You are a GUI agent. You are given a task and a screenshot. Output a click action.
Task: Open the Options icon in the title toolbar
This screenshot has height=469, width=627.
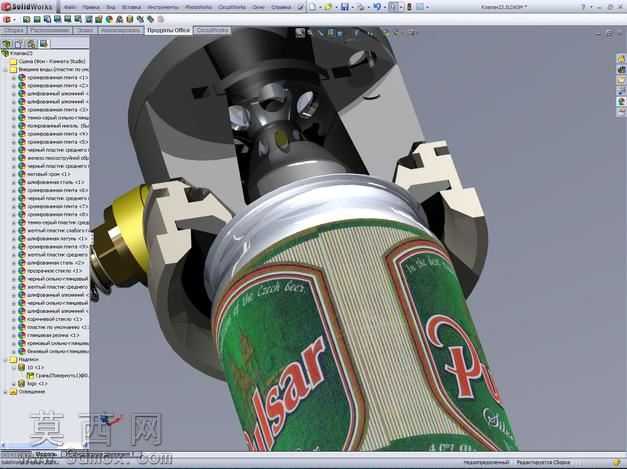[x=420, y=7]
